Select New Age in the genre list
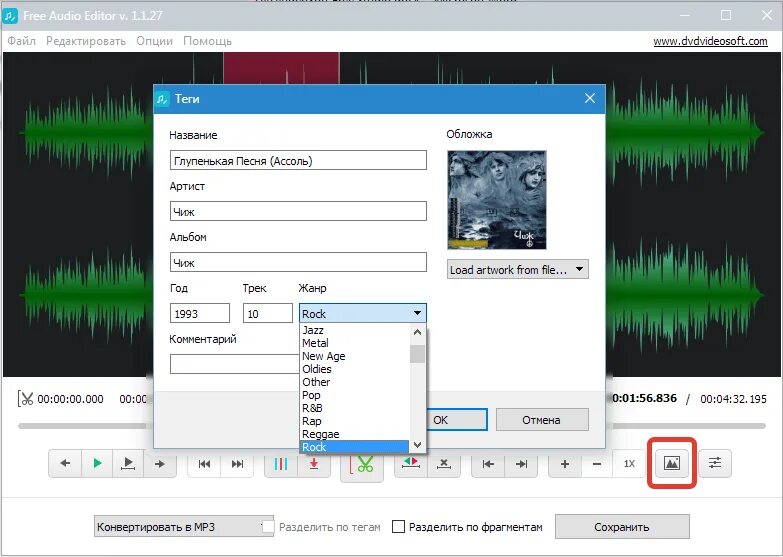This screenshot has height=557, width=783. point(355,356)
